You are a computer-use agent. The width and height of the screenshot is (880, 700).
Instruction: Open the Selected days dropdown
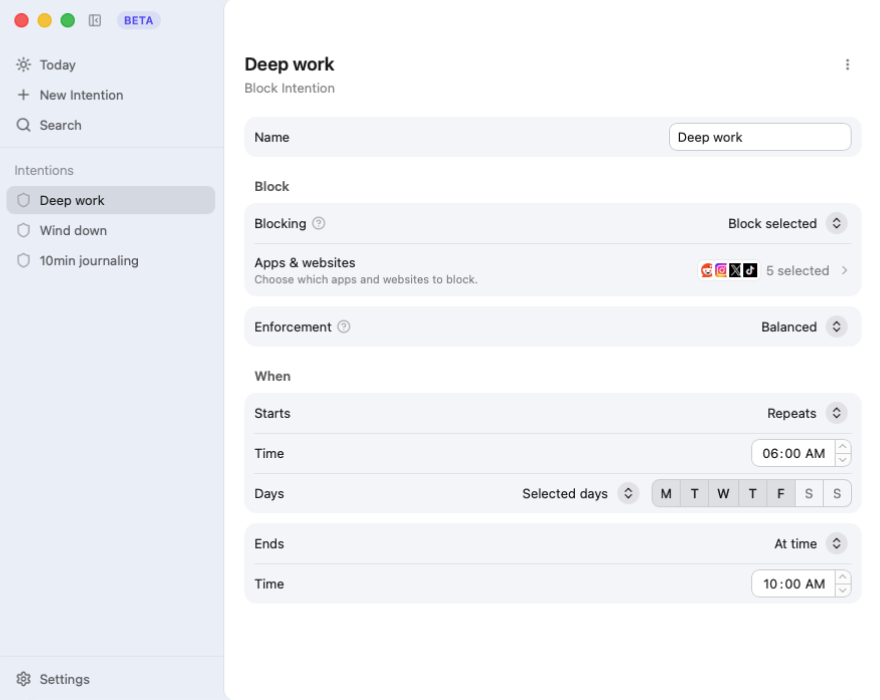[x=580, y=494]
